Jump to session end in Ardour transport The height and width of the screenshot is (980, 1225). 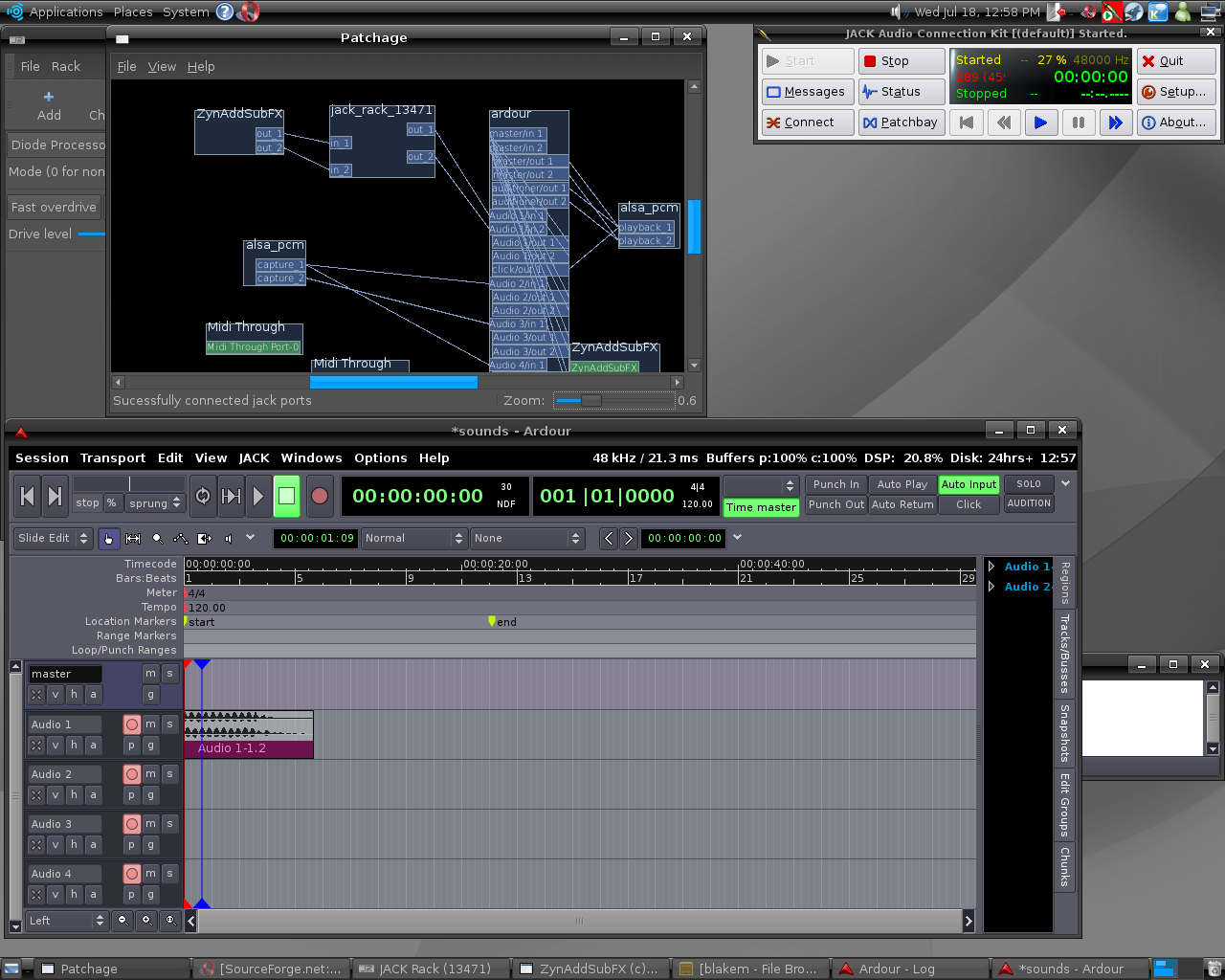pos(56,496)
